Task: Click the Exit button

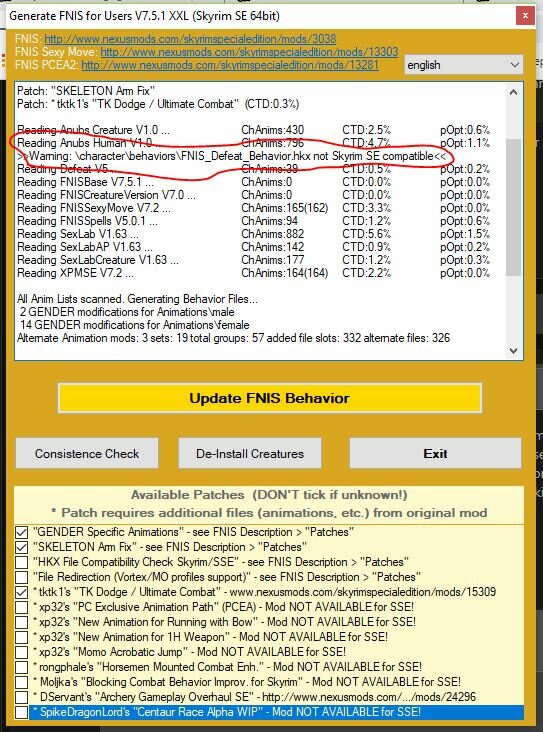Action: [x=435, y=453]
